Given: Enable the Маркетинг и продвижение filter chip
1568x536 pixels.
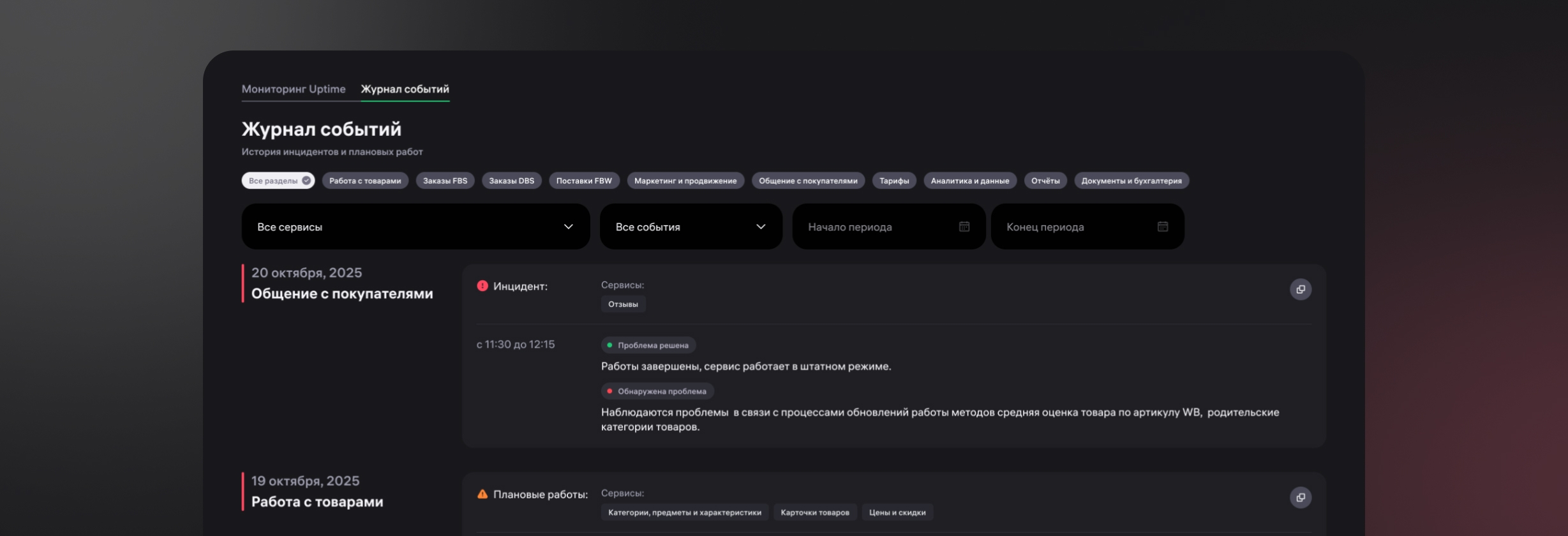Looking at the screenshot, I should [685, 181].
